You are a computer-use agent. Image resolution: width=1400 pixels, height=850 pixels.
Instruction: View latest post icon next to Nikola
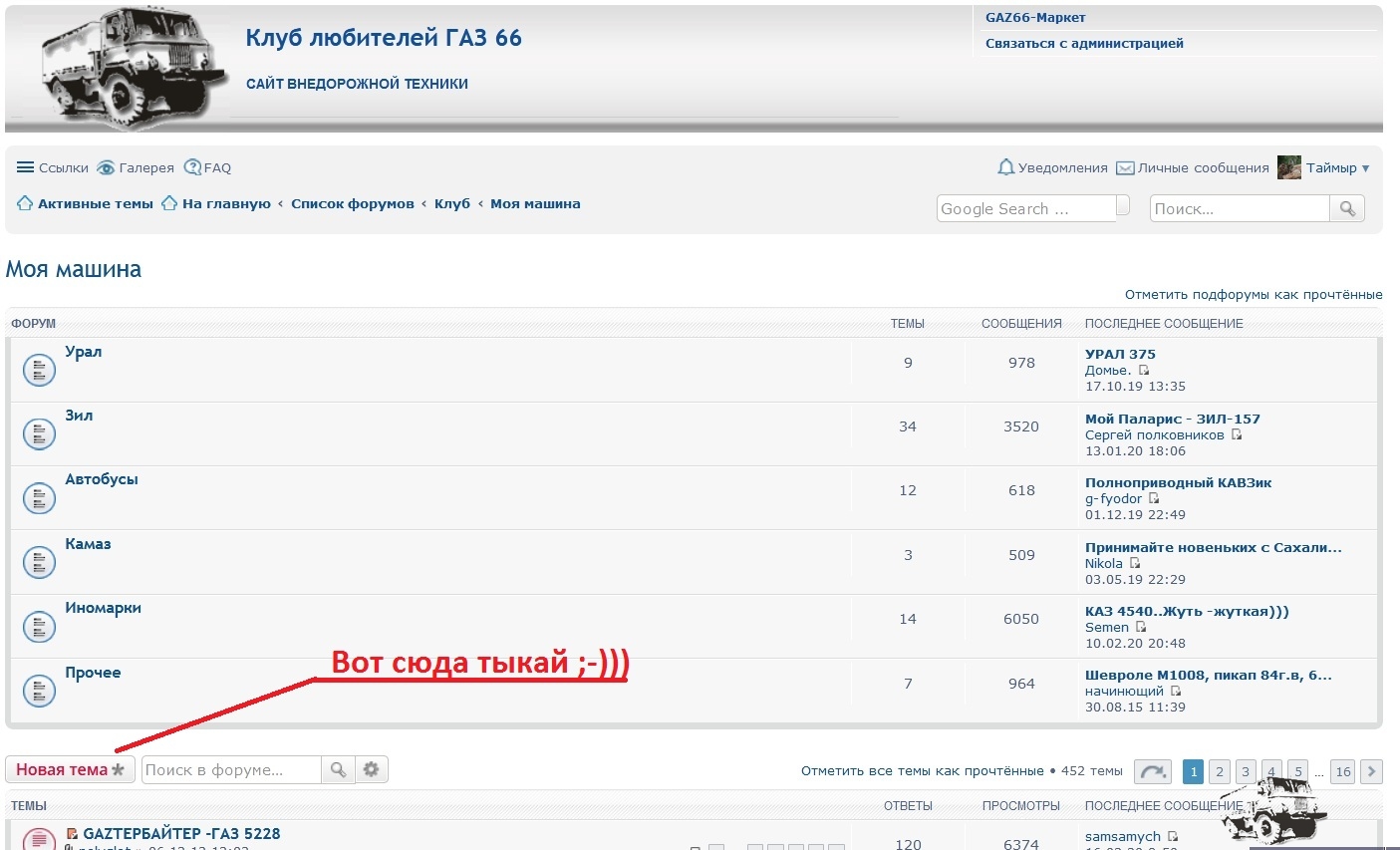pos(1135,563)
